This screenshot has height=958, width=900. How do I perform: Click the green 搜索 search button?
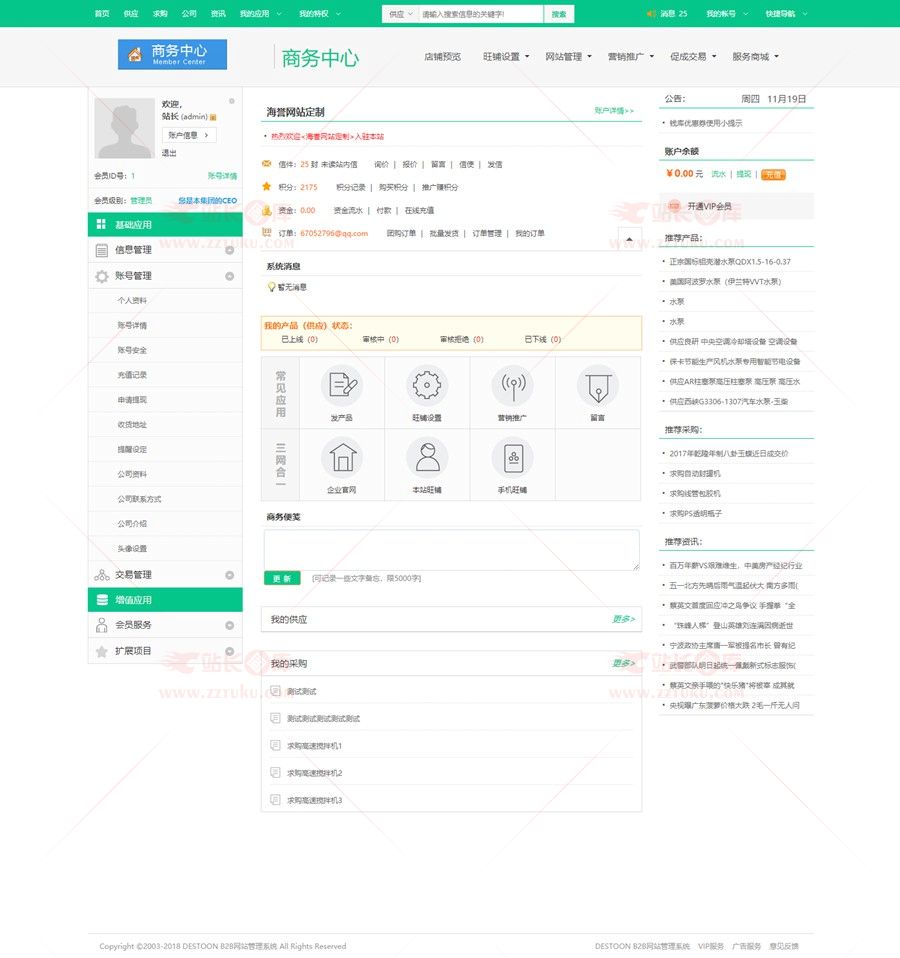[558, 14]
